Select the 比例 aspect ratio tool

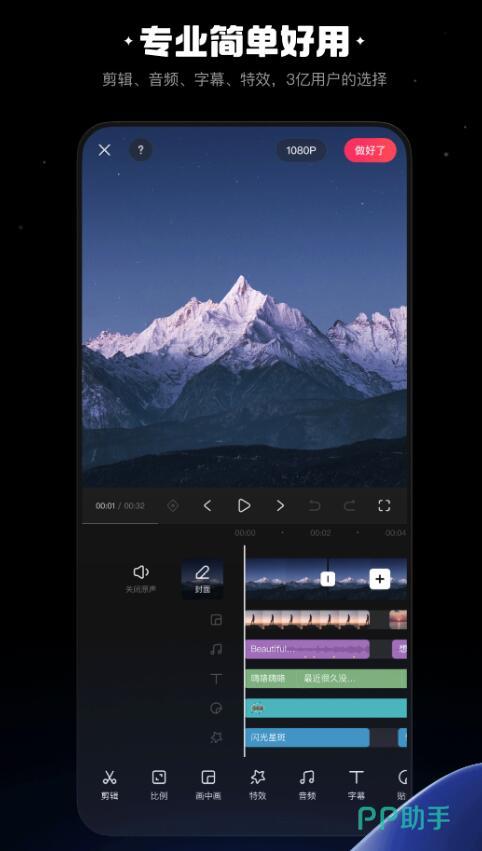[158, 784]
